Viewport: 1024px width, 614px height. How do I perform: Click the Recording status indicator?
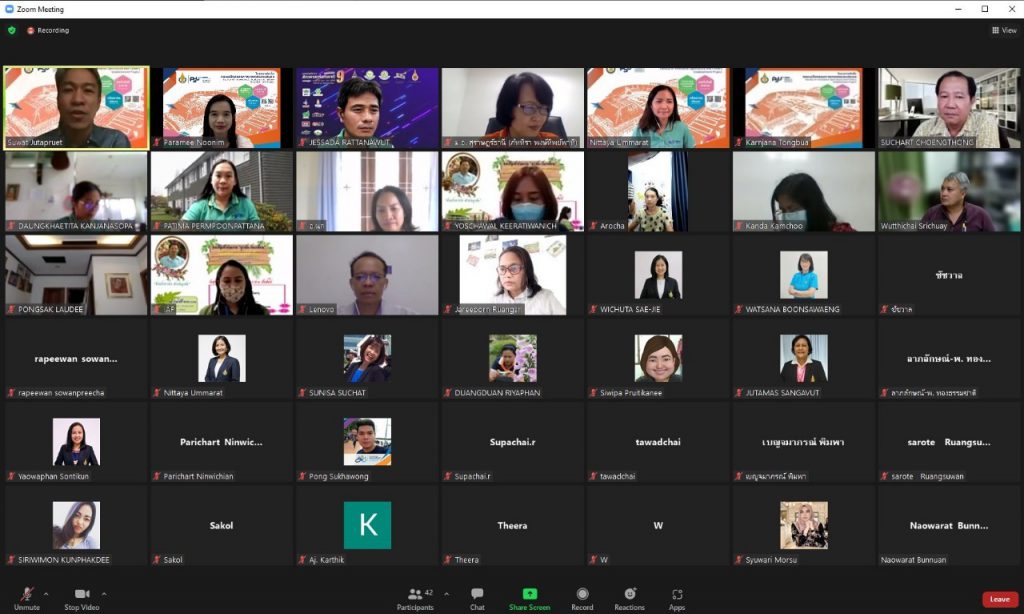(x=48, y=30)
